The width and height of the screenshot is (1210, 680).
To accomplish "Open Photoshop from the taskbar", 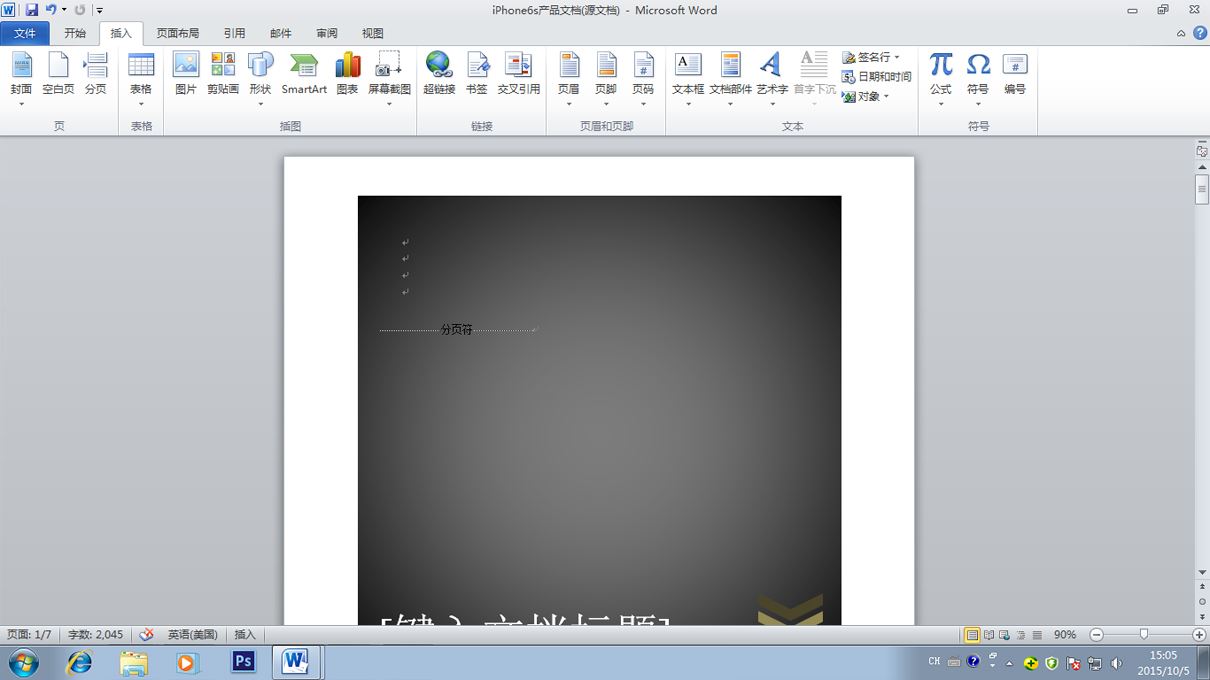I will coord(243,662).
